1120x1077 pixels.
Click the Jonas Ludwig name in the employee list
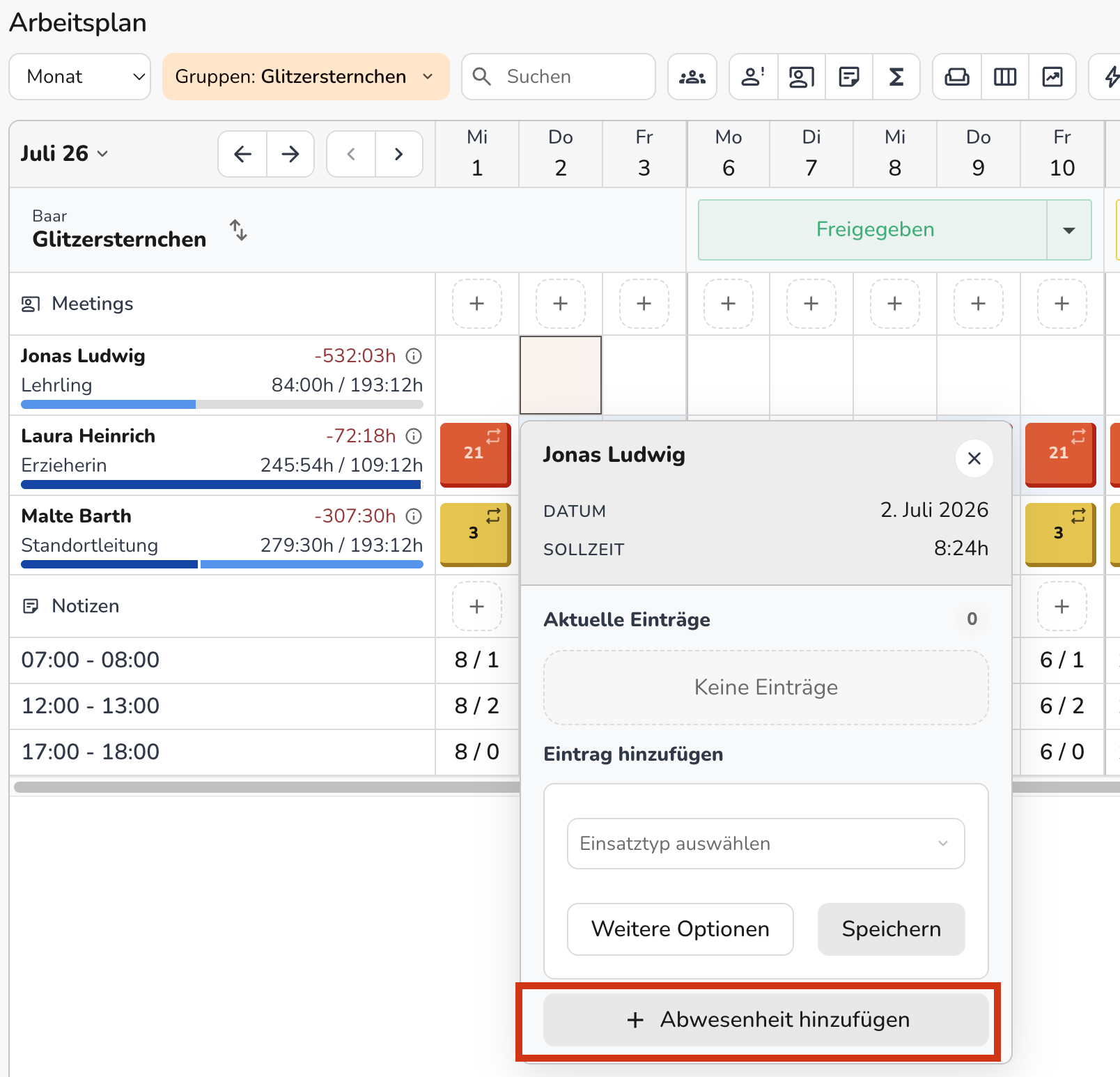click(83, 356)
